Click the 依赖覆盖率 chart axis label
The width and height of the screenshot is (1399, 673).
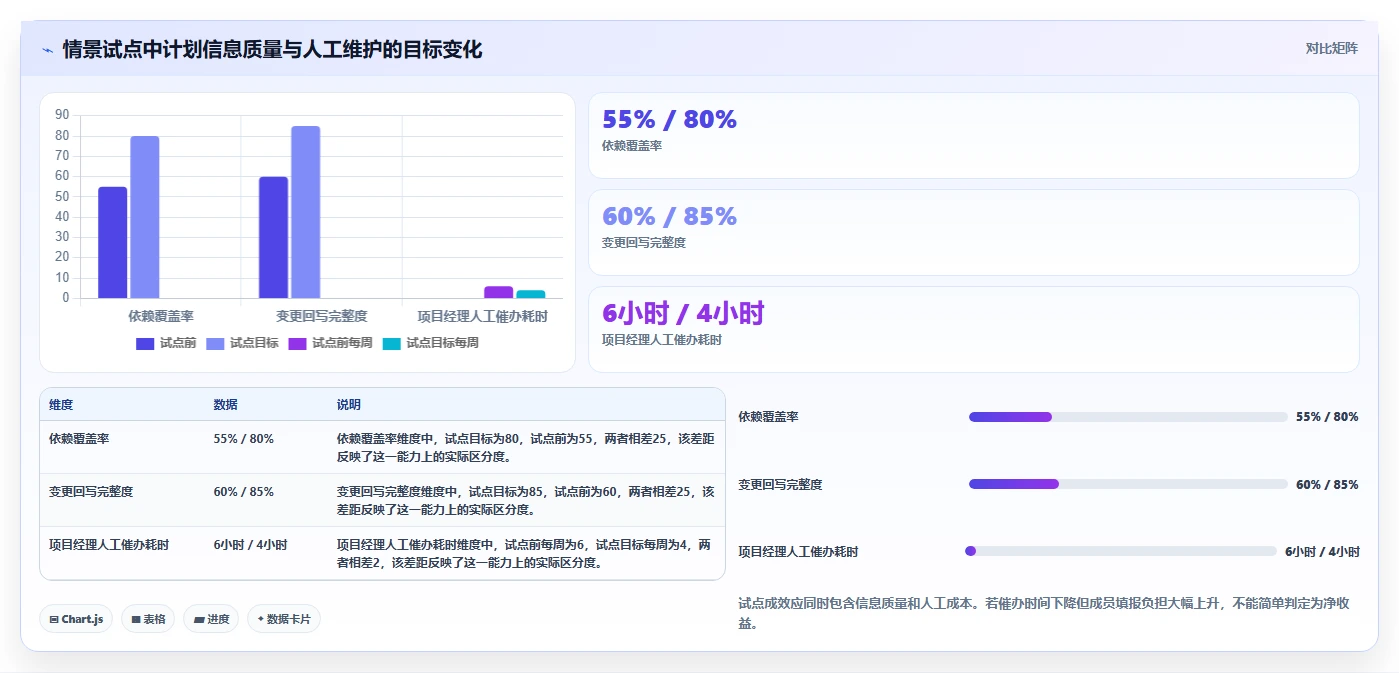click(161, 316)
